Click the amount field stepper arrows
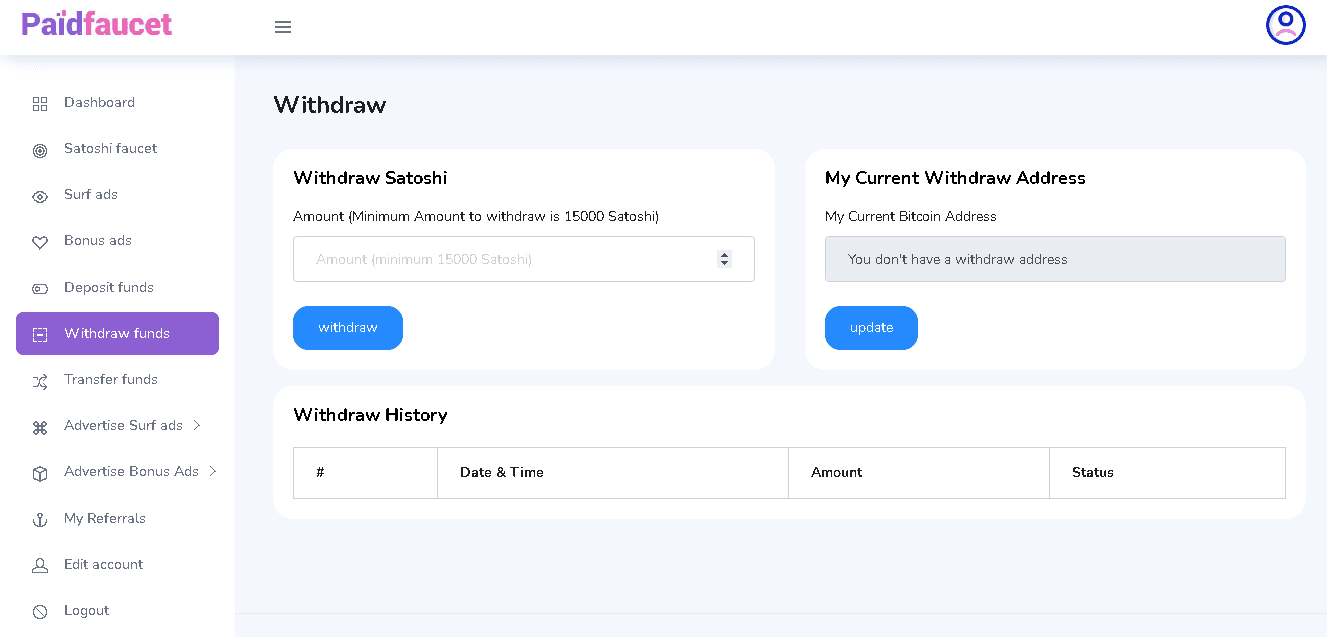Image resolution: width=1327 pixels, height=637 pixels. [724, 259]
